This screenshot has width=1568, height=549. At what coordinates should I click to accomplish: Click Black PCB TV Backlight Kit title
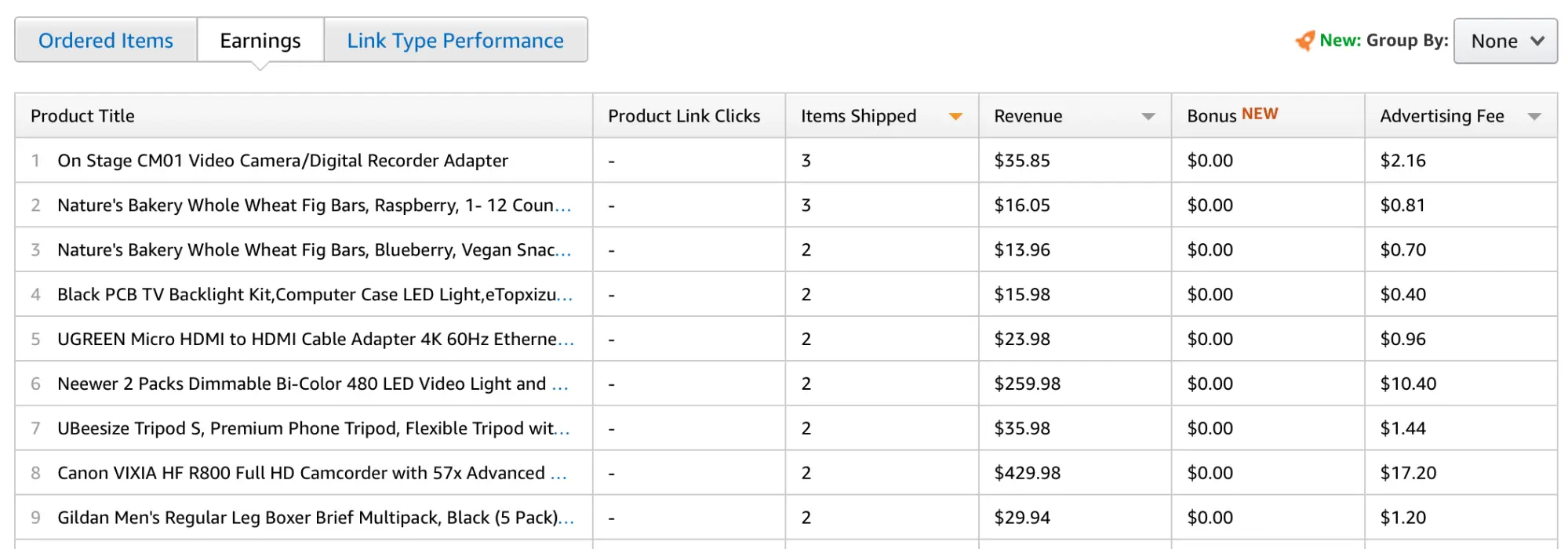(x=306, y=295)
